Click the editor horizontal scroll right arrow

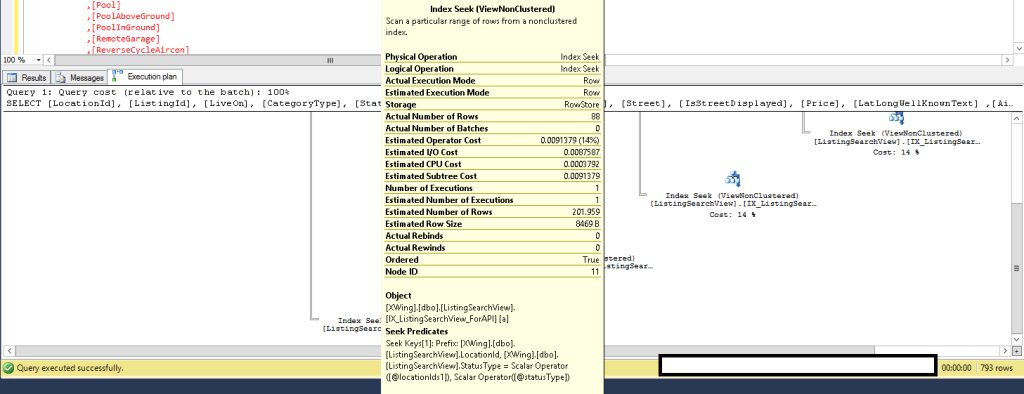click(1006, 60)
